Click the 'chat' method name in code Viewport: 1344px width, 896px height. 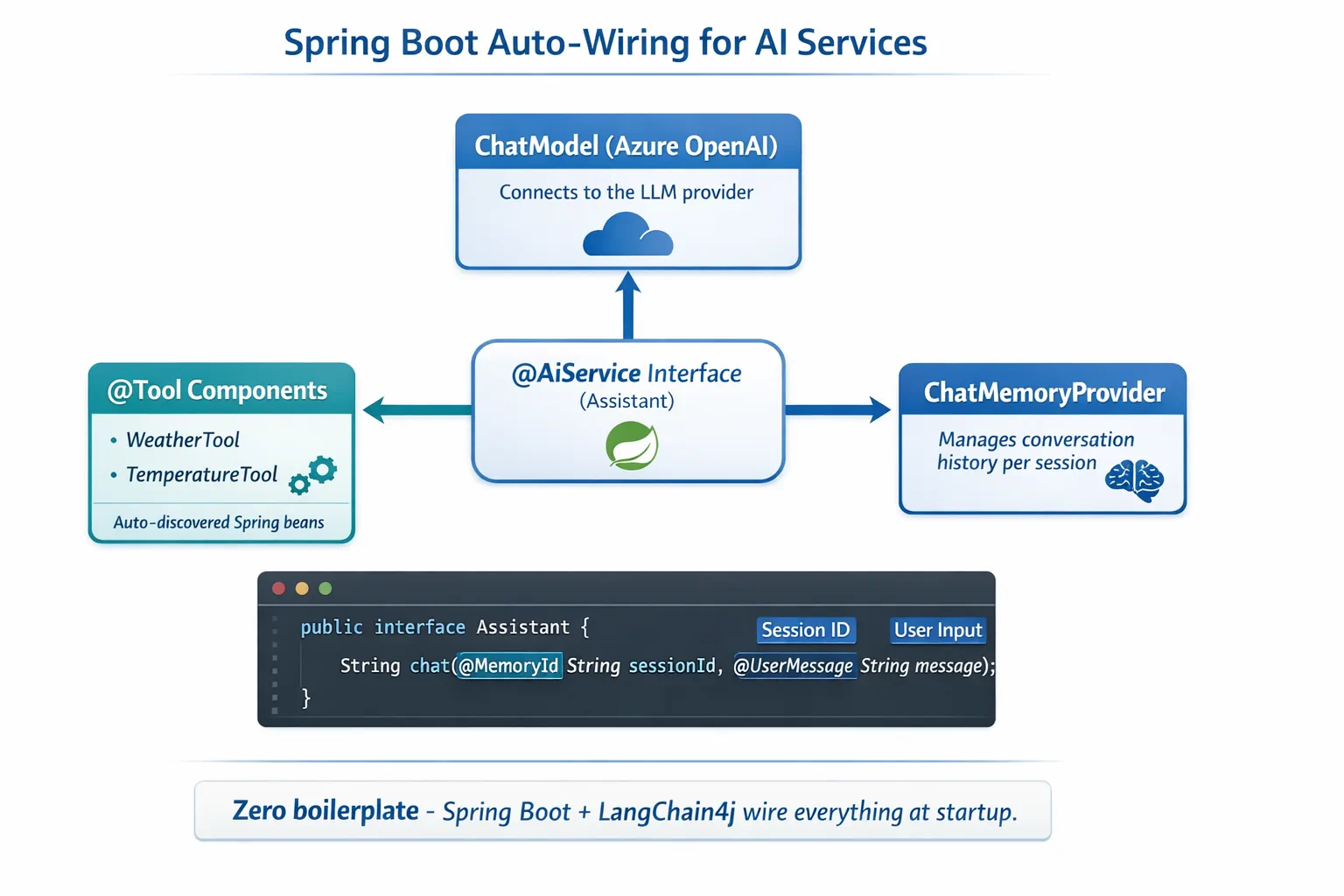pos(430,666)
